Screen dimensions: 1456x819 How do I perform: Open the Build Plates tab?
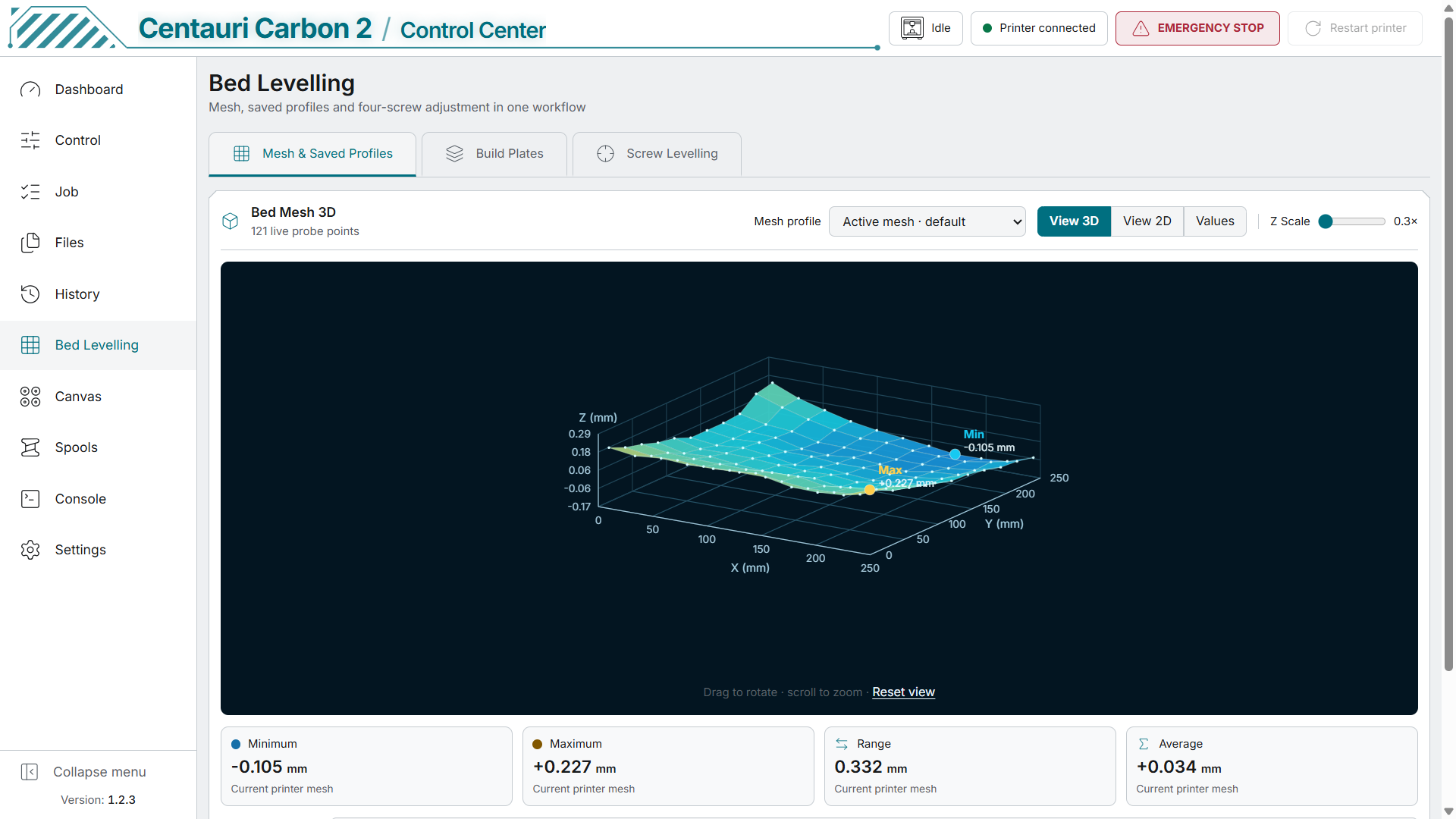[x=494, y=154]
